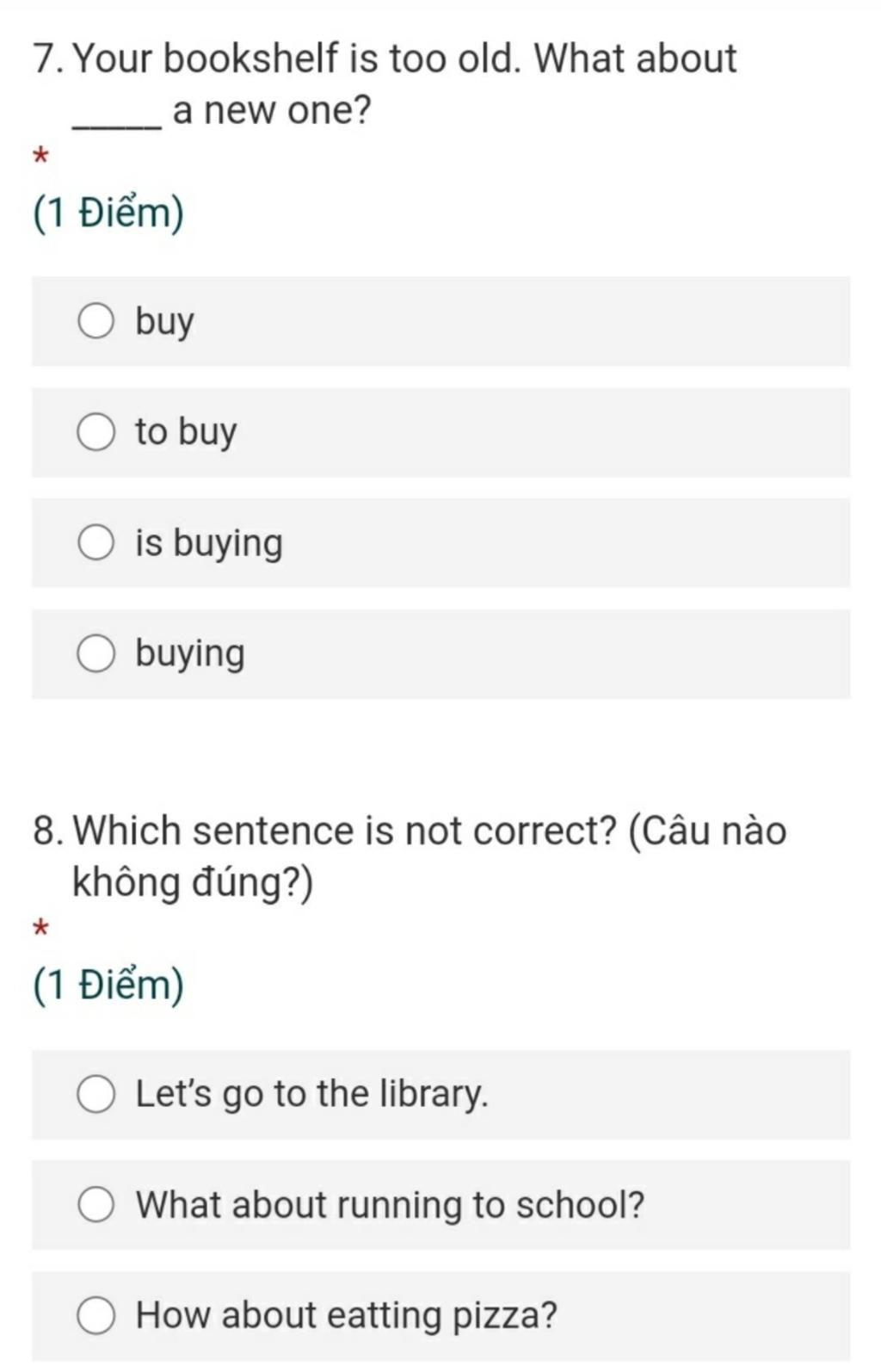Click "(1 Điểm)" label under question 8
Viewport: 881px width, 1372px height.
[108, 985]
